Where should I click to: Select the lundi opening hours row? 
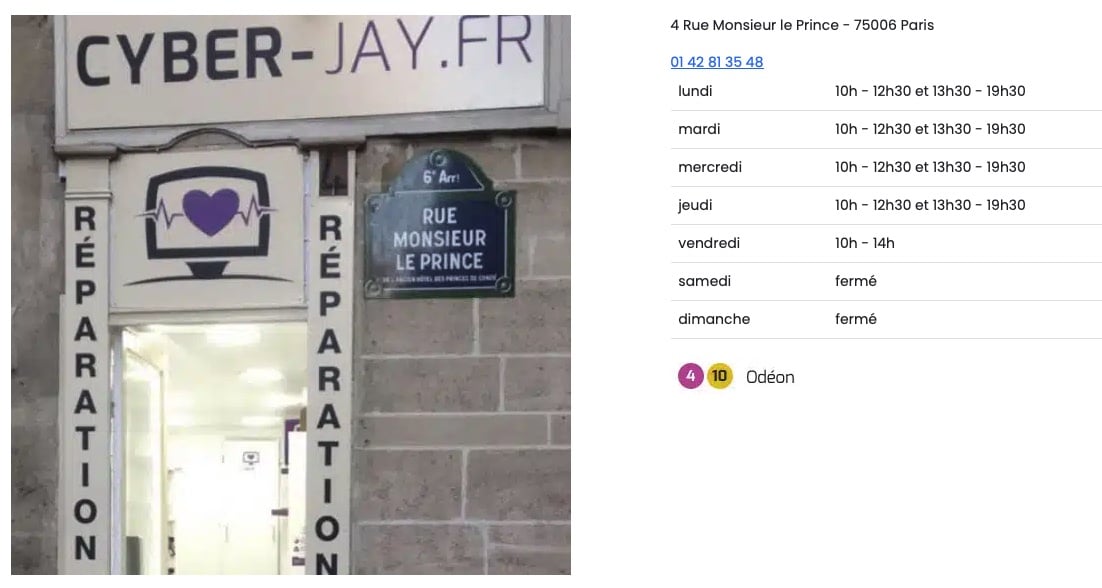[x=886, y=91]
